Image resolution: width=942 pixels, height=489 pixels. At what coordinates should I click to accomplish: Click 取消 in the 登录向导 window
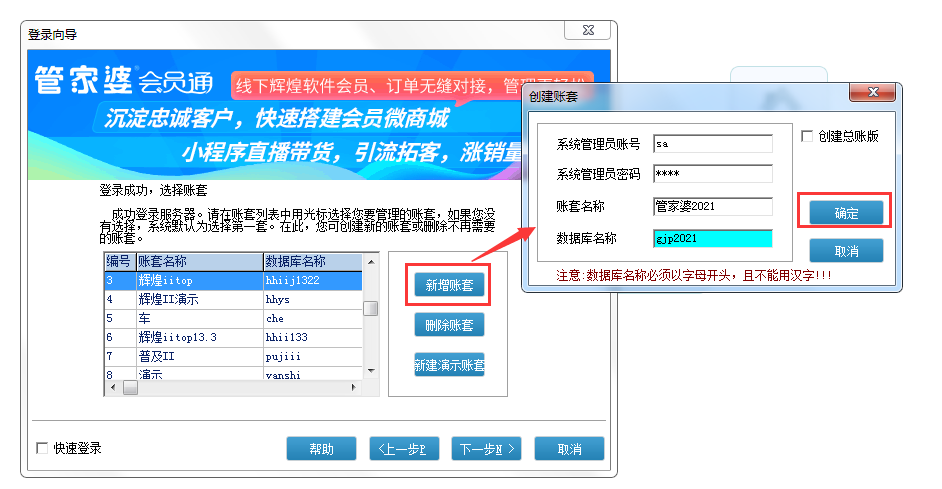coord(569,449)
